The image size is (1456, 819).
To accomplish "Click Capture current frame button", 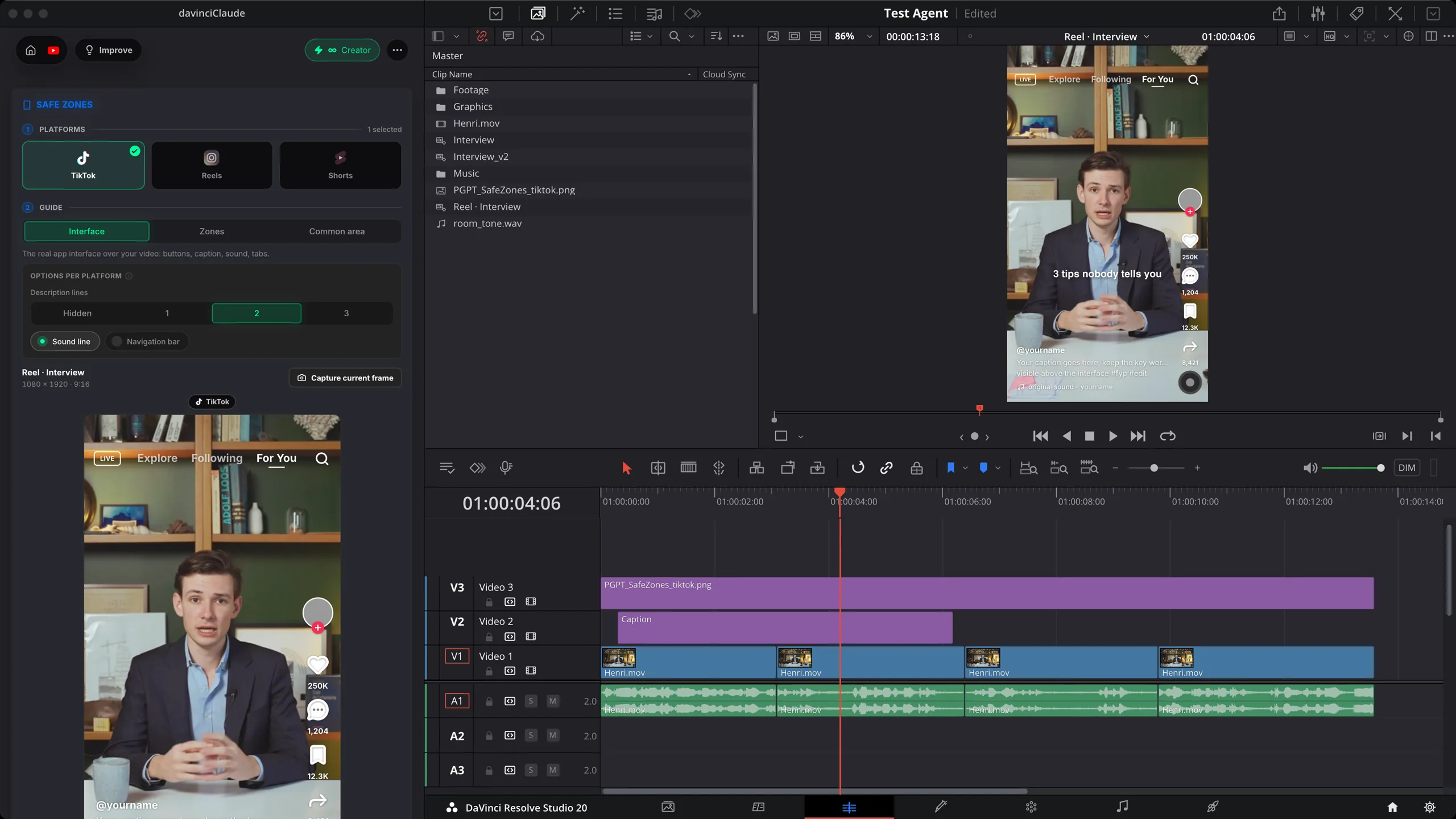I will 345,378.
